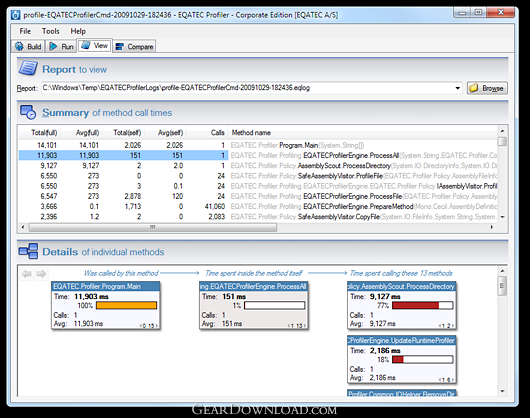Click the EQATEC app icon in title bar
This screenshot has width=530, height=418.
(x=16, y=15)
